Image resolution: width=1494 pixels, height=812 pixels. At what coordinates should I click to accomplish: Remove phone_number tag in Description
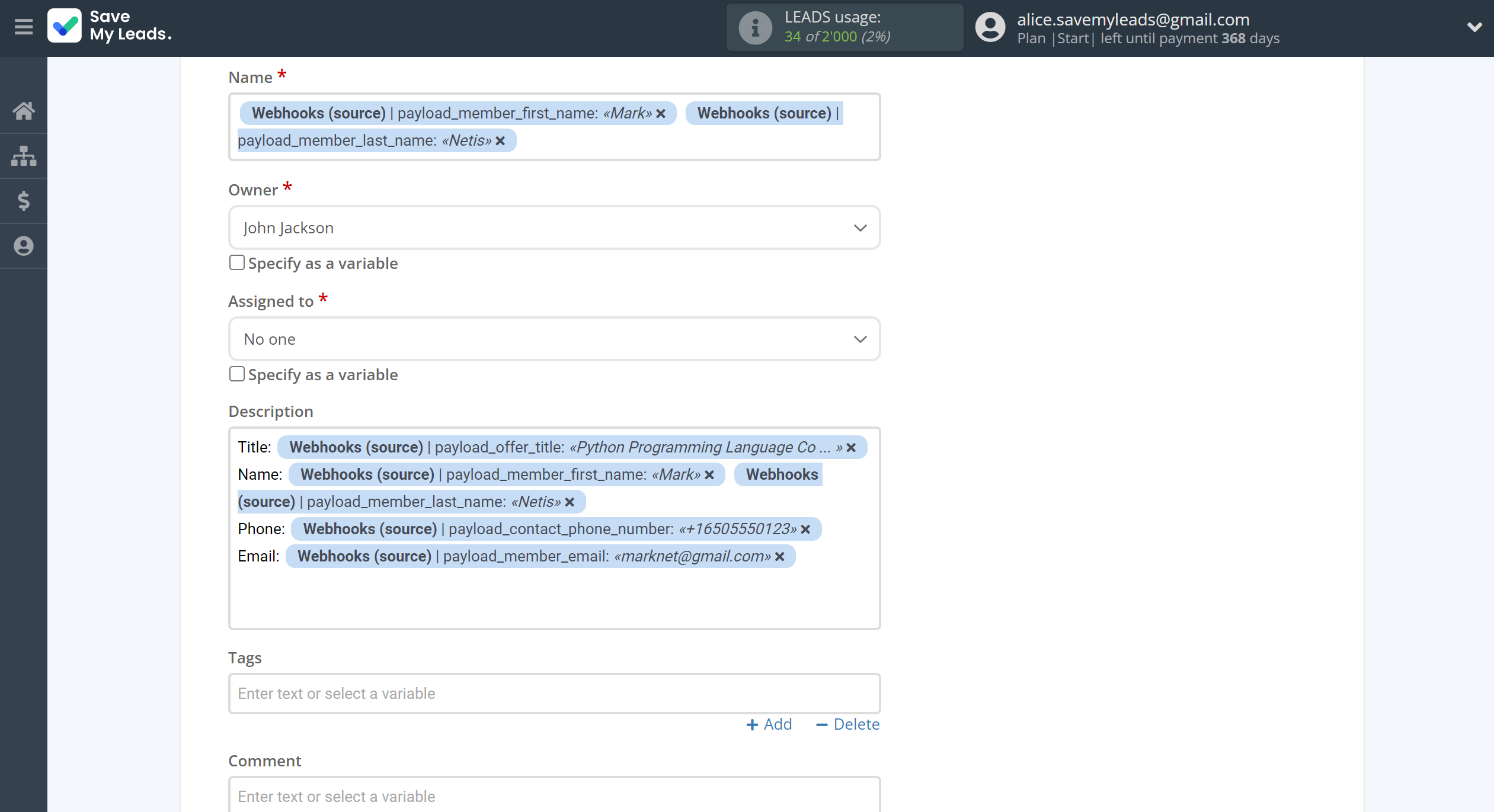pyautogui.click(x=805, y=529)
